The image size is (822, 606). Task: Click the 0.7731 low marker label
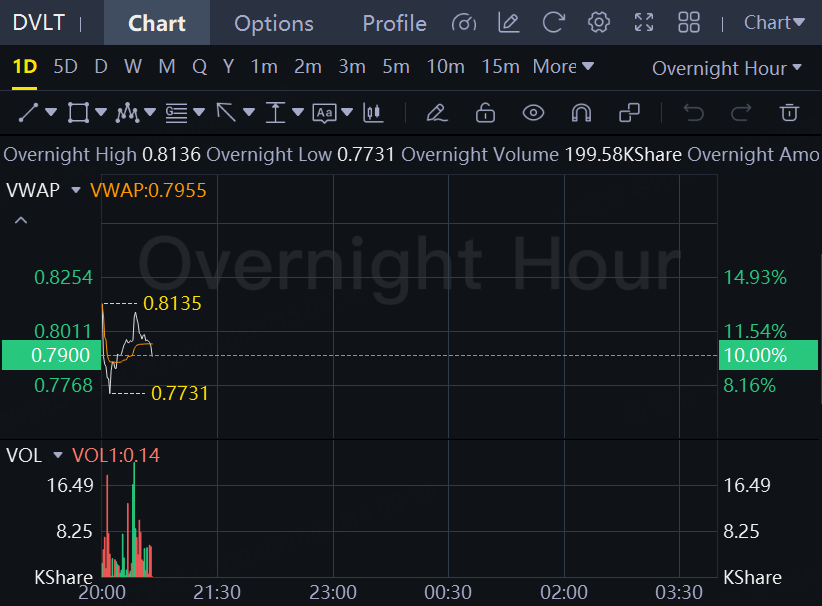click(x=180, y=393)
